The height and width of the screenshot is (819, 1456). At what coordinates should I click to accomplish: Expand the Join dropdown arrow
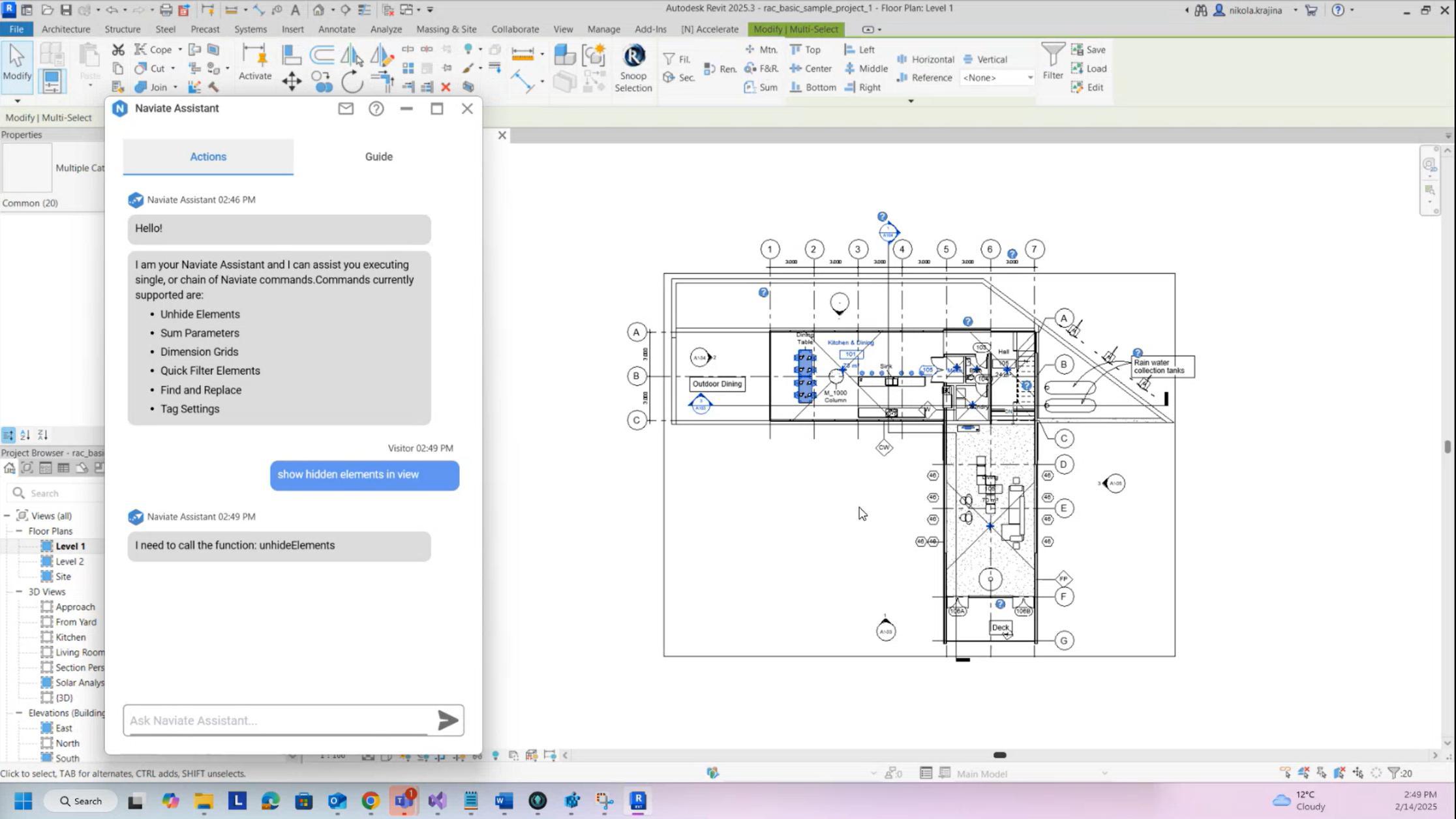click(x=175, y=87)
